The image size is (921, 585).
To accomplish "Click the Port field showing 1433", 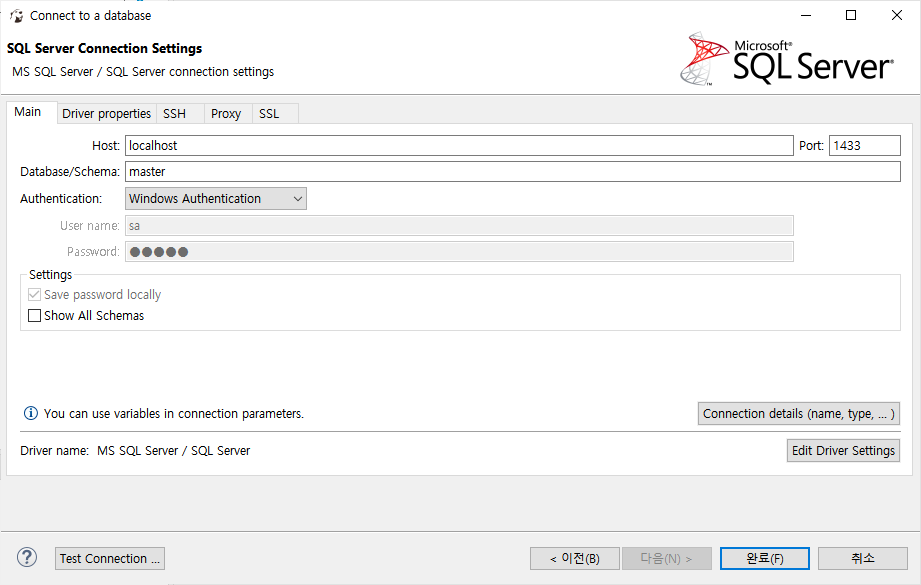I will point(865,146).
